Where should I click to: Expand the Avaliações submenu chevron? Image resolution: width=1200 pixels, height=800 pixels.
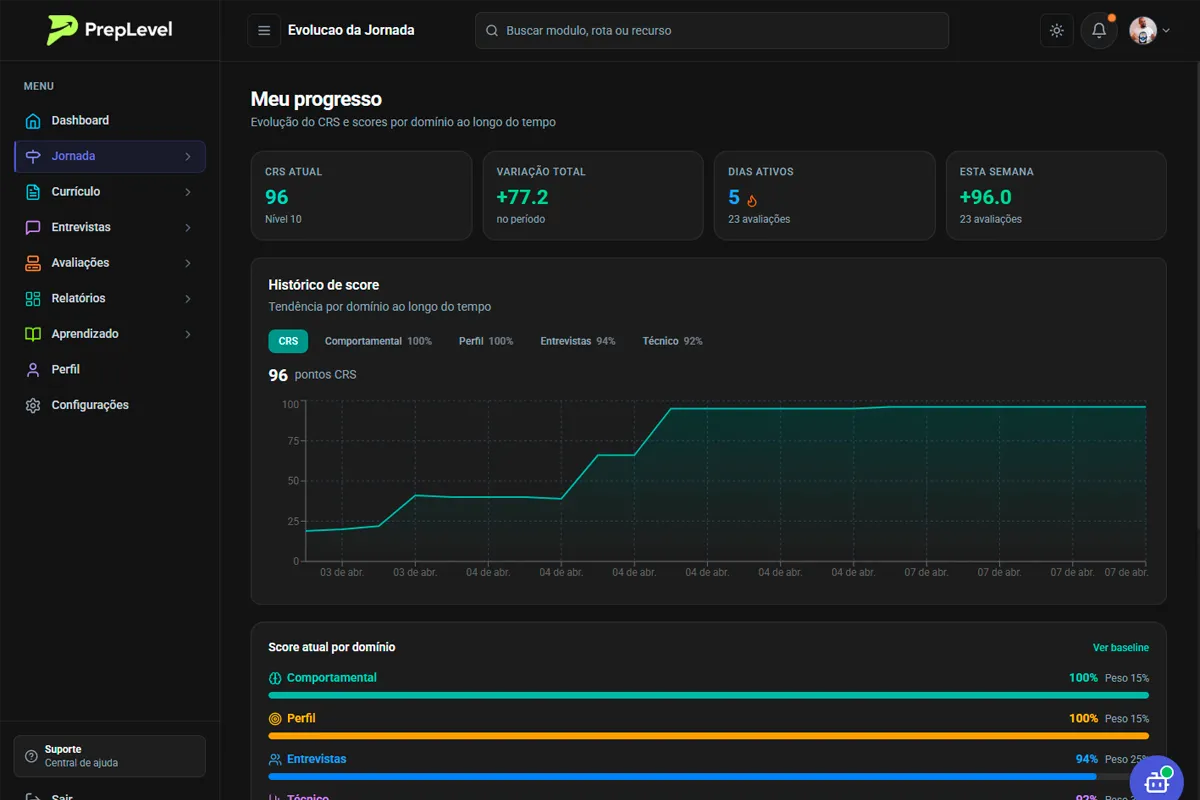point(188,264)
